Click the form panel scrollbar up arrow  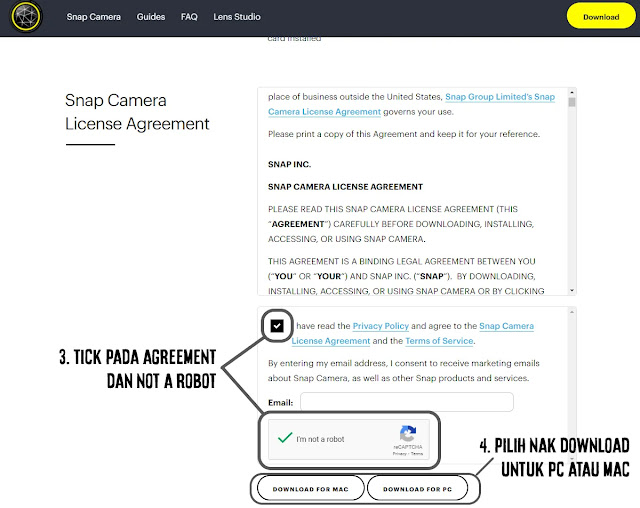tap(572, 312)
